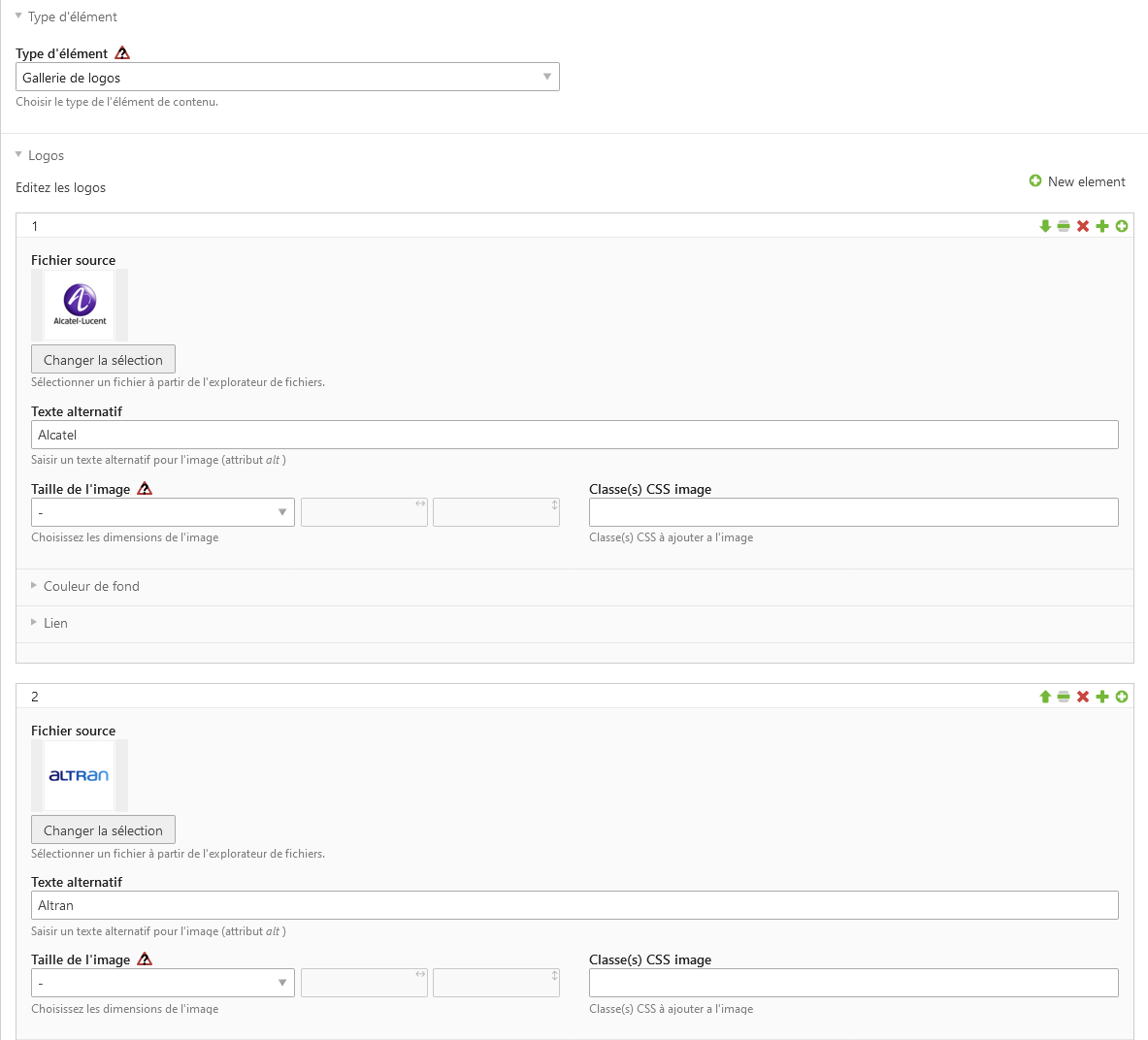Expand the Lien section
The width and height of the screenshot is (1148, 1040).
coord(49,623)
